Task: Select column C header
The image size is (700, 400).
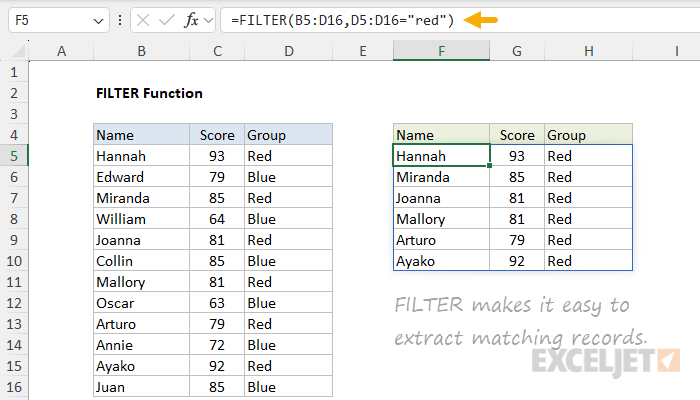Action: pyautogui.click(x=217, y=51)
